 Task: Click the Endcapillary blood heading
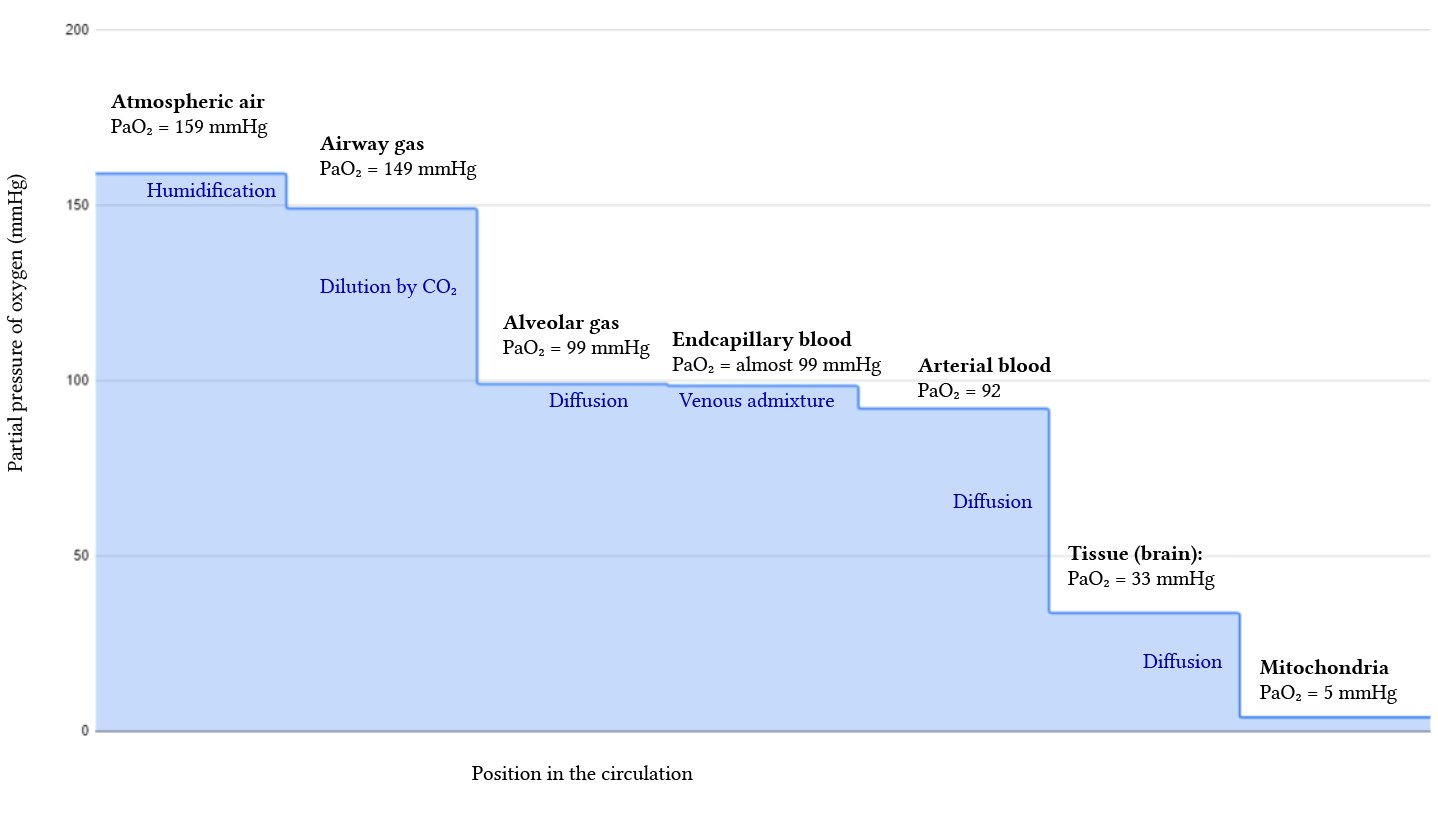762,340
